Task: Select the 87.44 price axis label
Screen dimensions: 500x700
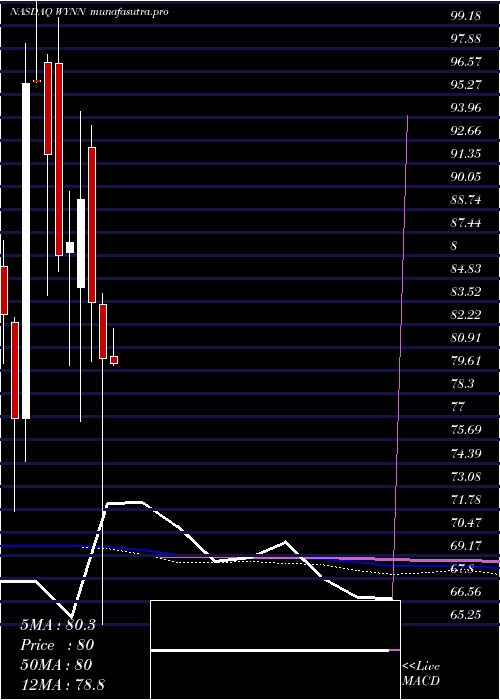Action: click(x=465, y=223)
